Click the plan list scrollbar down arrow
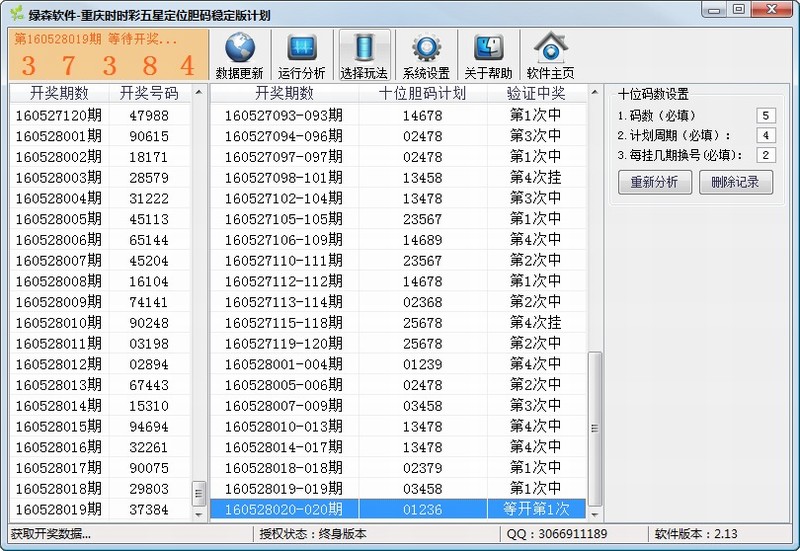 [596, 513]
